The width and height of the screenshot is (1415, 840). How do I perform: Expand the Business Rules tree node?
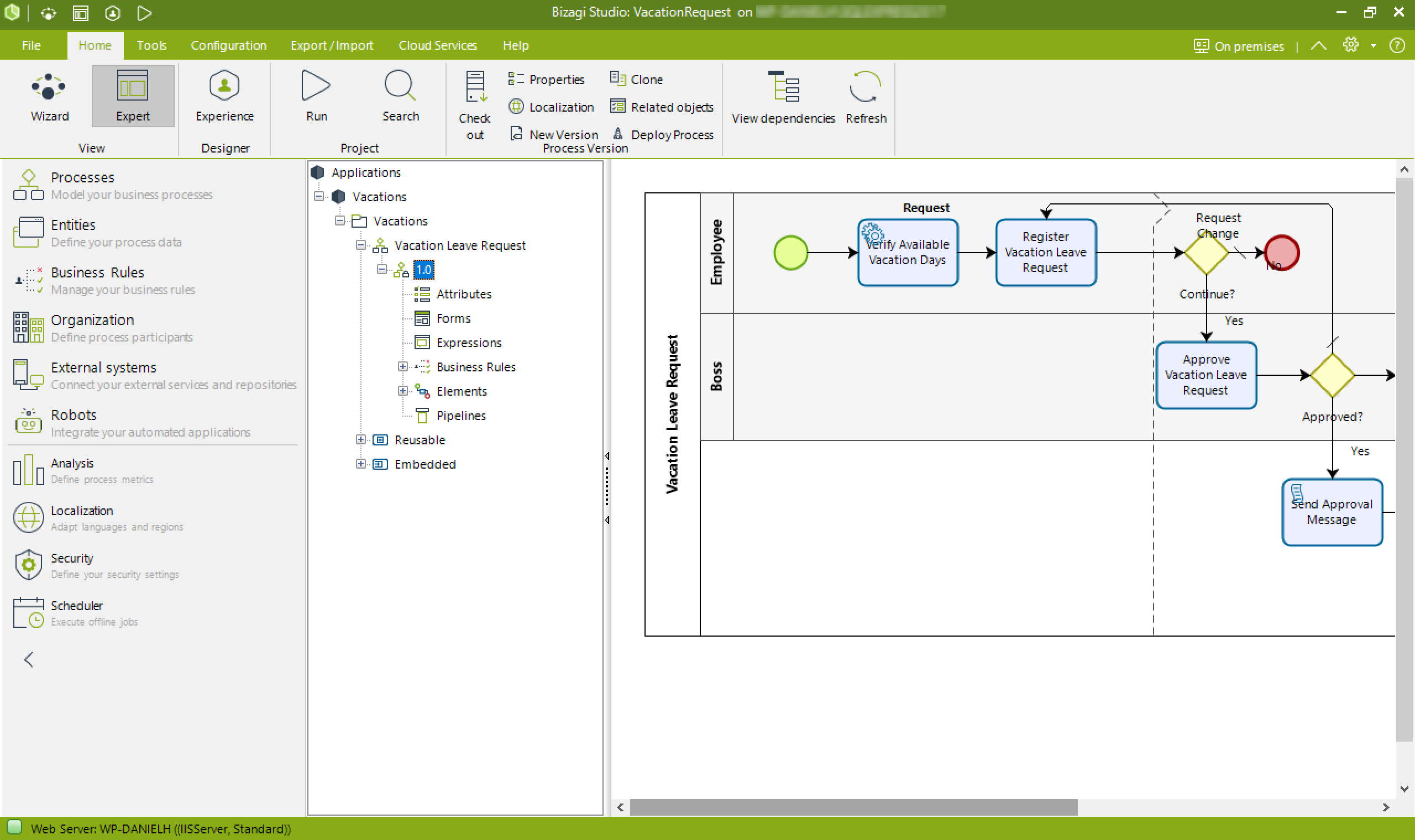[x=402, y=367]
